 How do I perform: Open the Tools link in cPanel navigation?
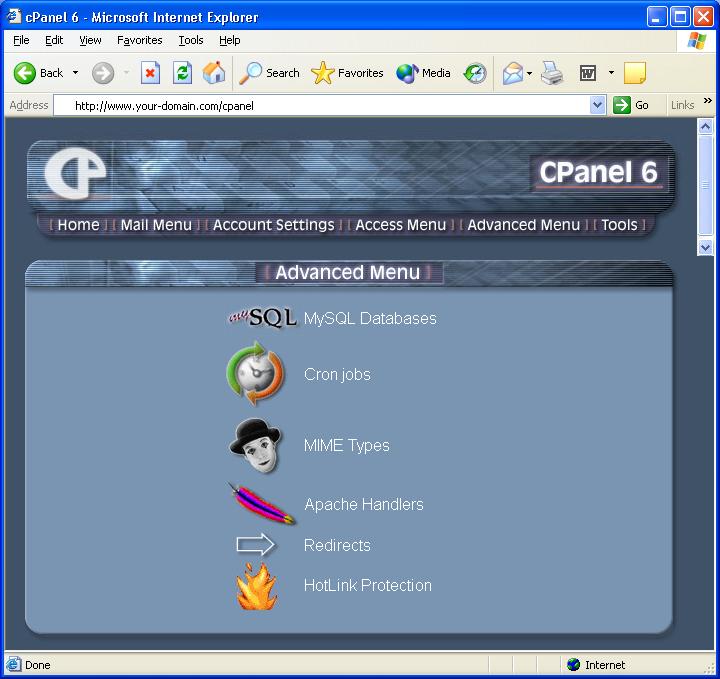click(619, 225)
